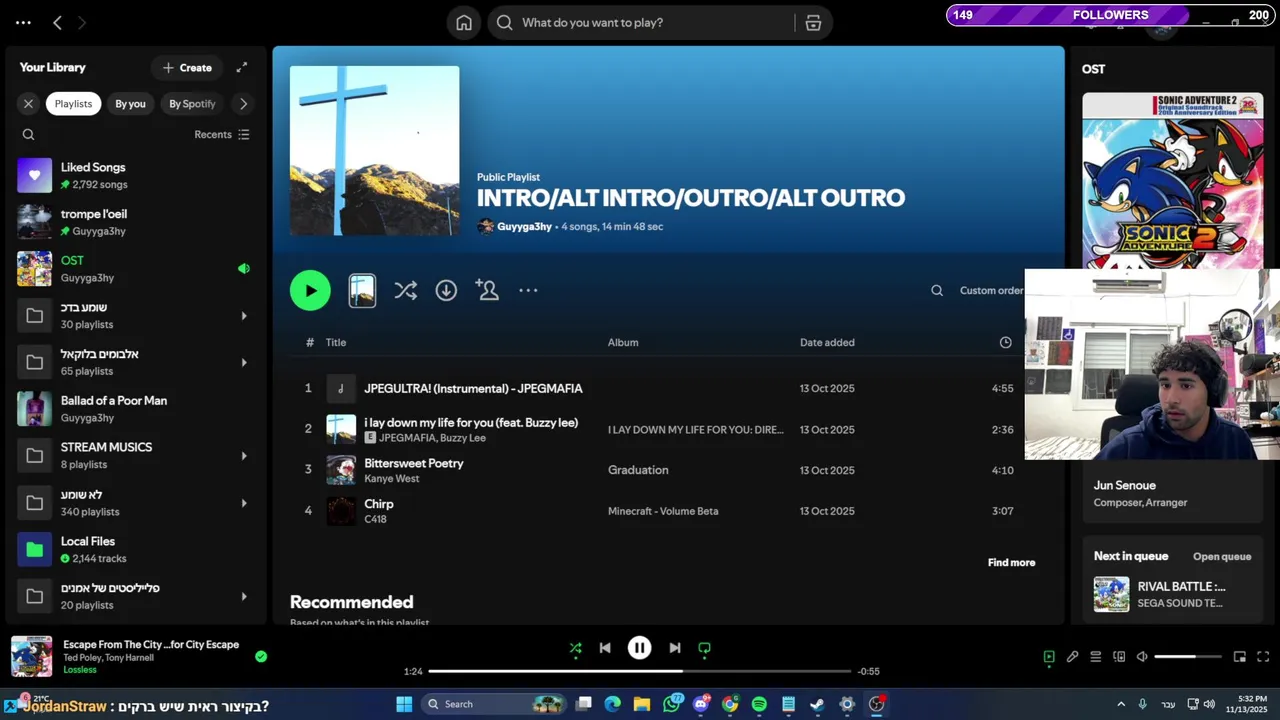Click 'Open queue' in Next in queue
Image resolution: width=1280 pixels, height=720 pixels.
(x=1222, y=557)
